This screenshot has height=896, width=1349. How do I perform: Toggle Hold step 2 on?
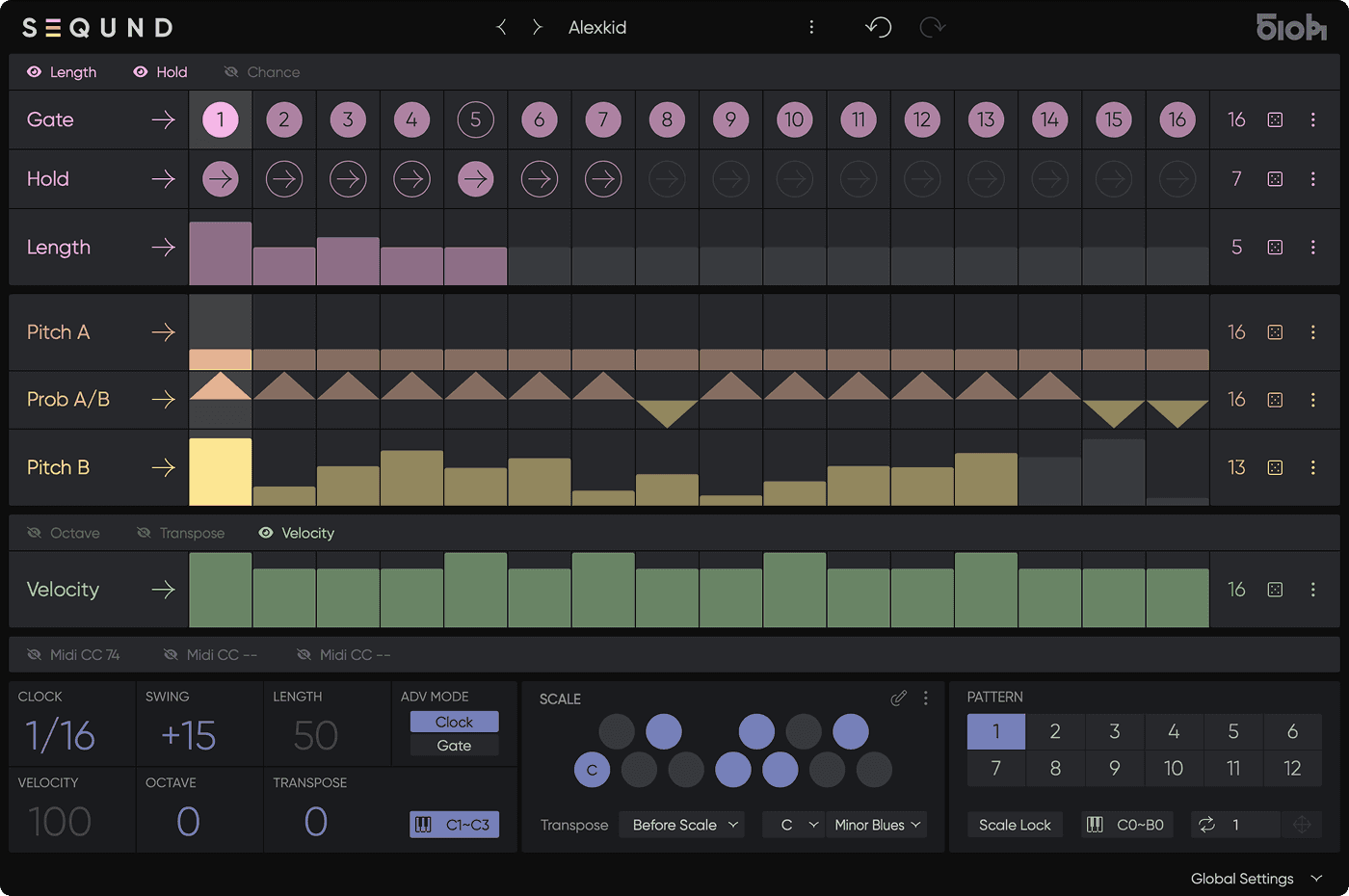(x=284, y=179)
